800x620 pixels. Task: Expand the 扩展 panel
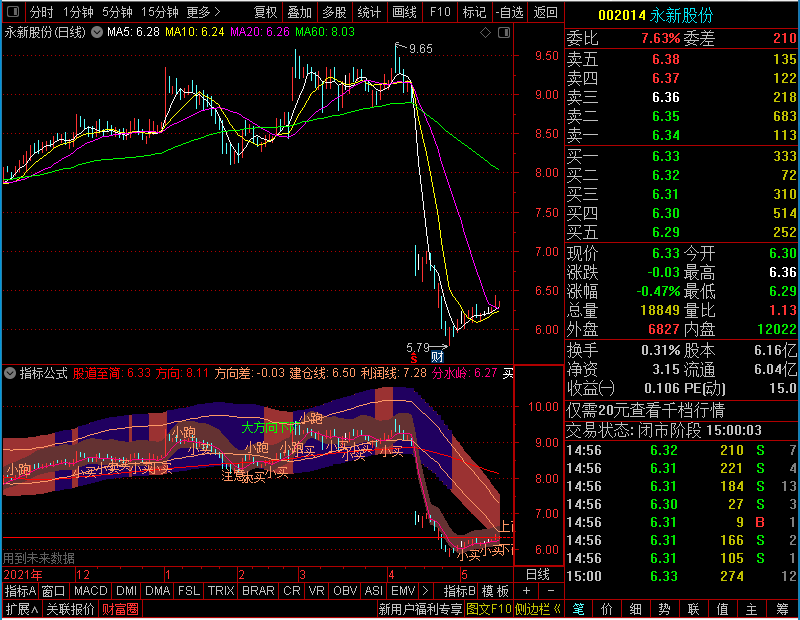point(22,609)
